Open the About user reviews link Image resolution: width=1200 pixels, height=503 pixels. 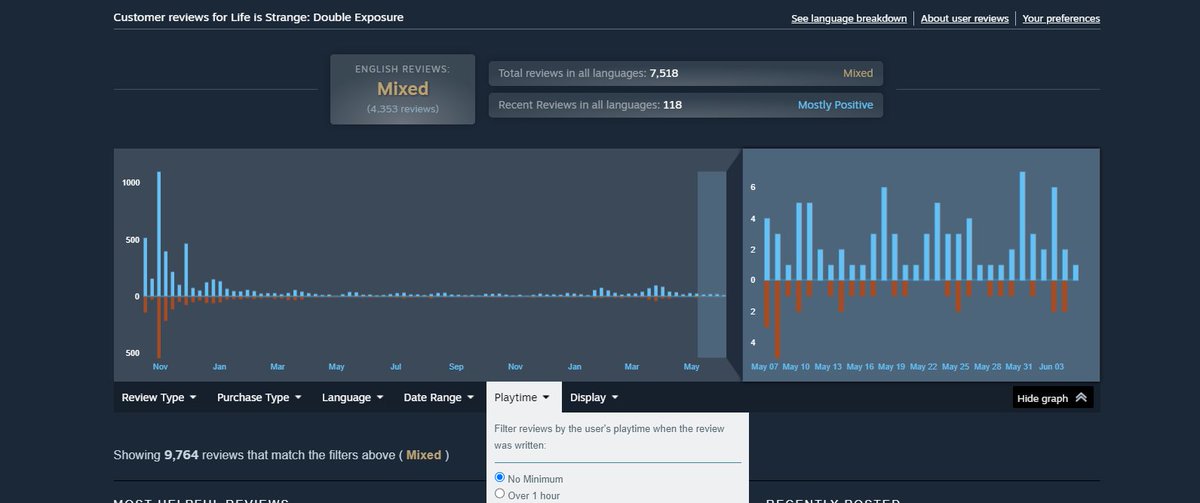click(967, 18)
